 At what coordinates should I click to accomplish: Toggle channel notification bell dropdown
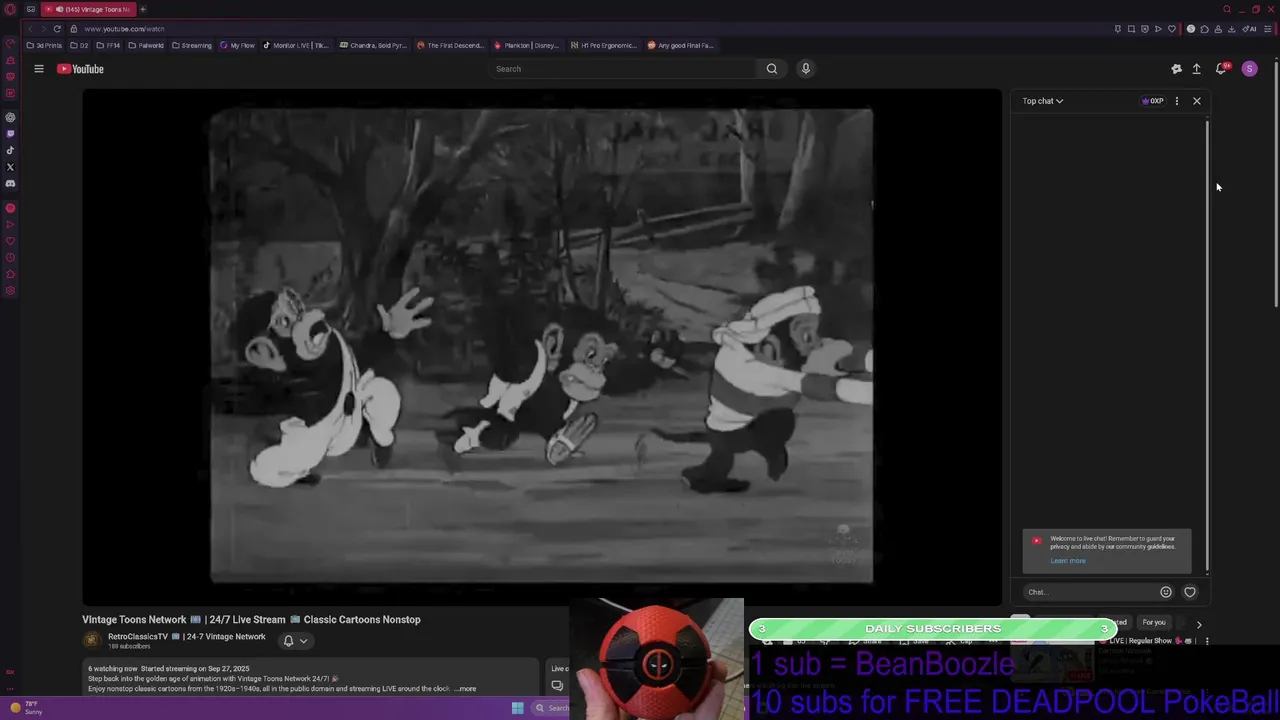tap(294, 641)
